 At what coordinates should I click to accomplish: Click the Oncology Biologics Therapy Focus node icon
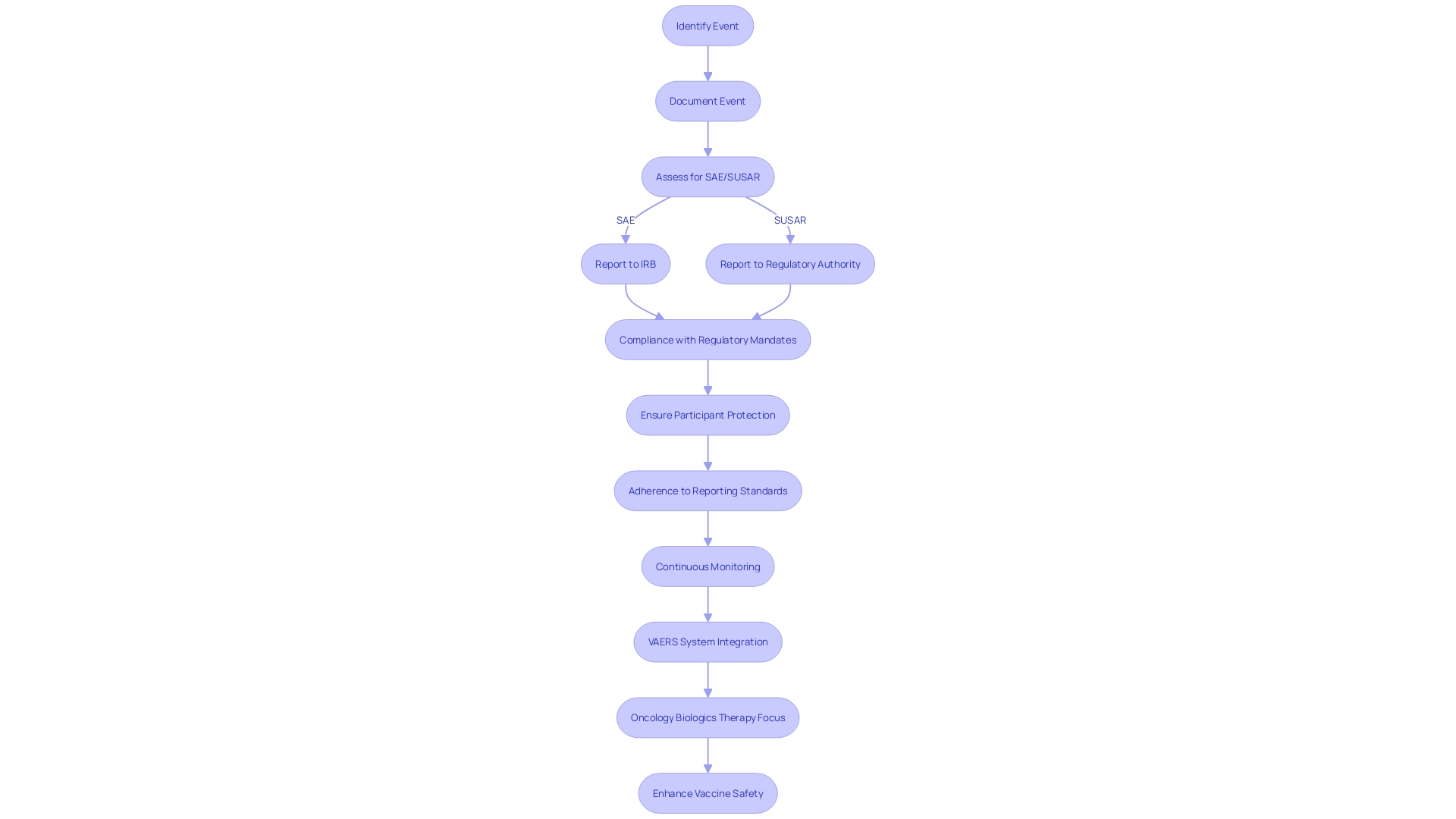click(x=707, y=717)
